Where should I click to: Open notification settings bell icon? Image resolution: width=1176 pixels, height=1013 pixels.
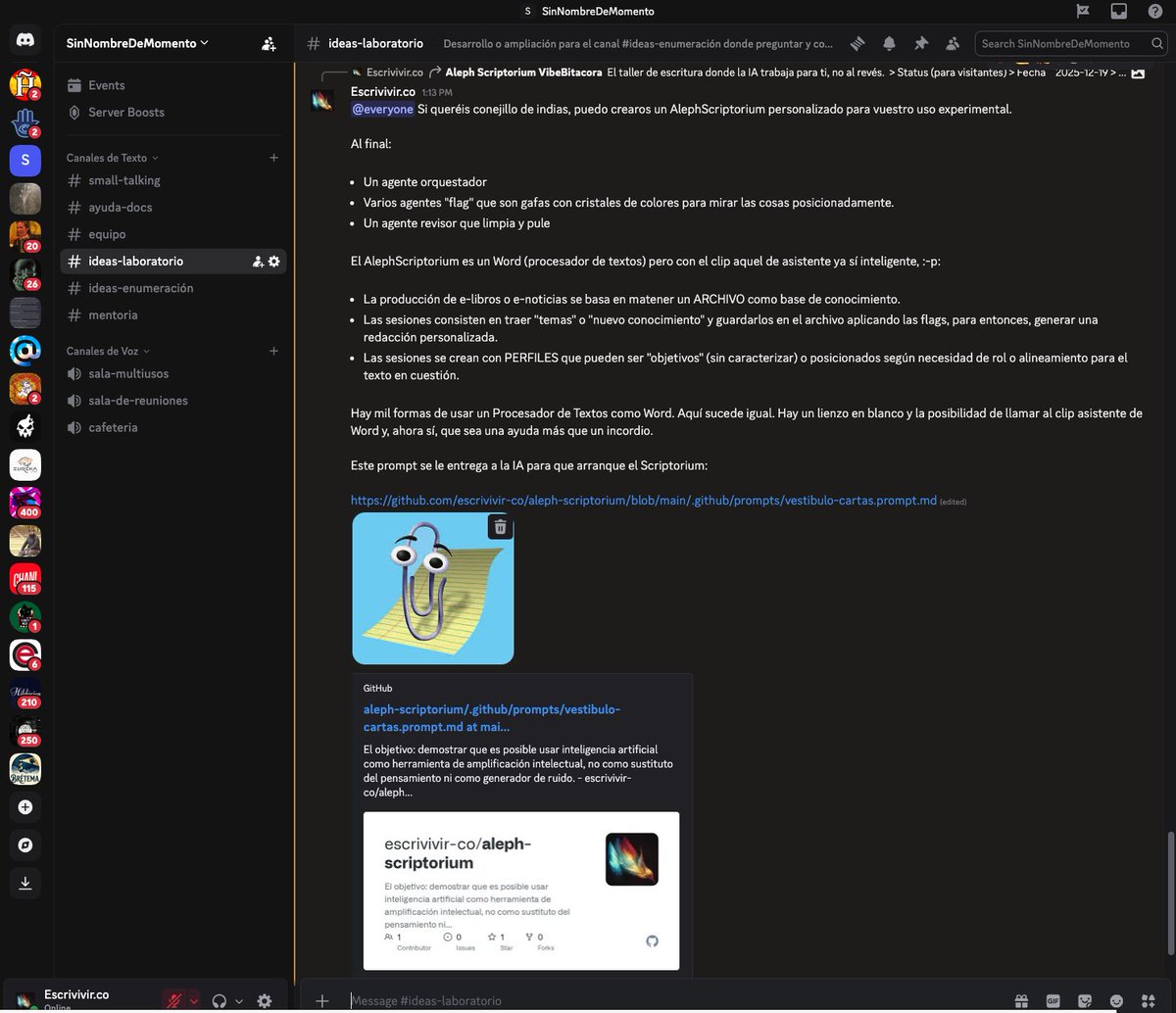[889, 43]
